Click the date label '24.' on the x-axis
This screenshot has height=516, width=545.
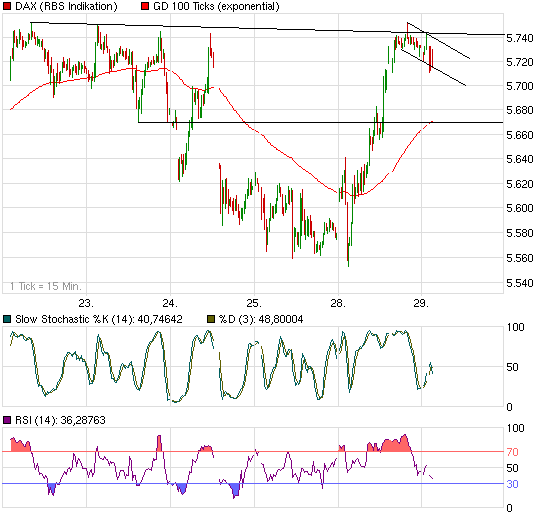170,303
